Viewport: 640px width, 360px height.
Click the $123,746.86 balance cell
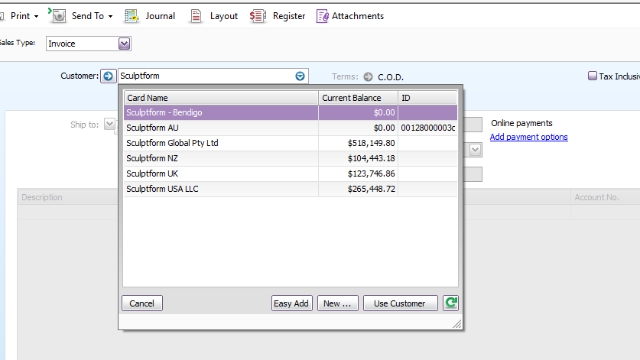click(x=358, y=174)
